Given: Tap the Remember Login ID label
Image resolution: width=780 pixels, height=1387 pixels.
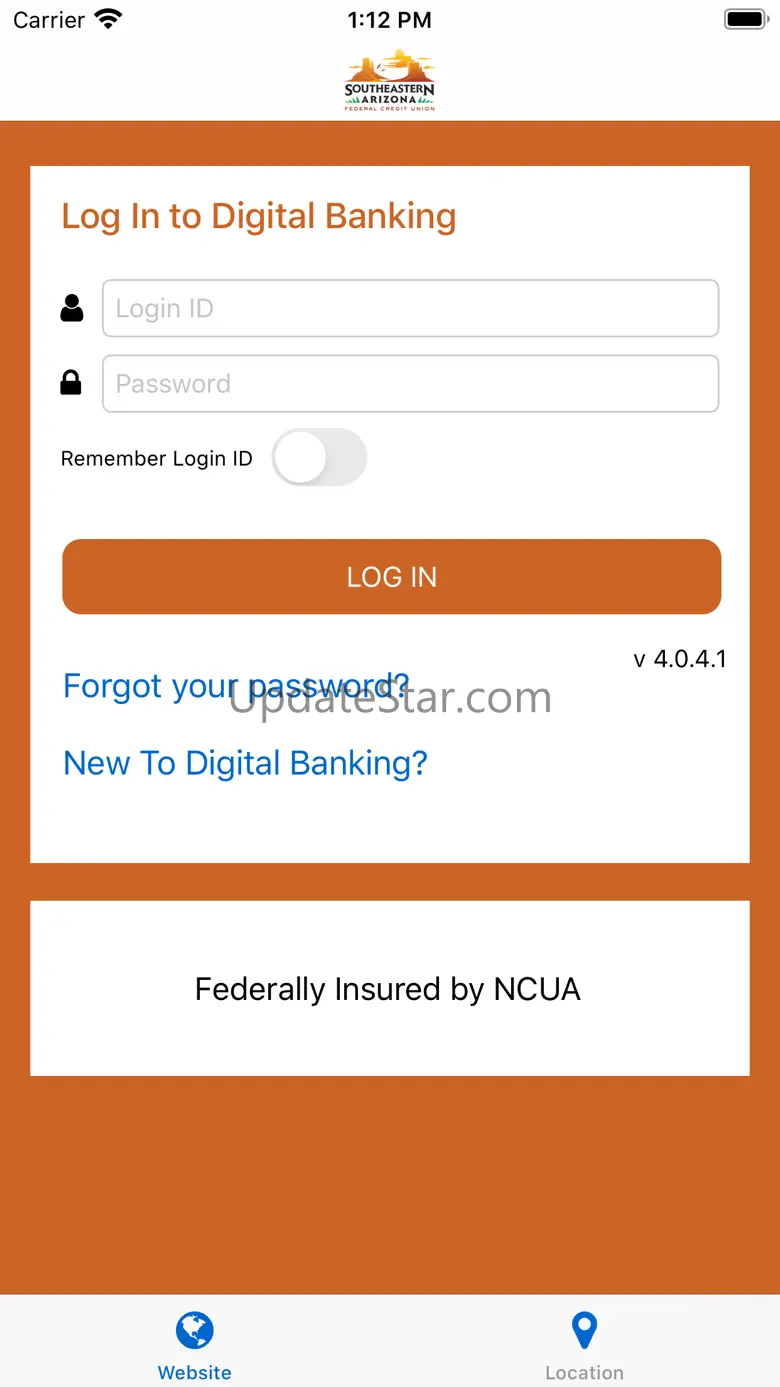Looking at the screenshot, I should [157, 459].
